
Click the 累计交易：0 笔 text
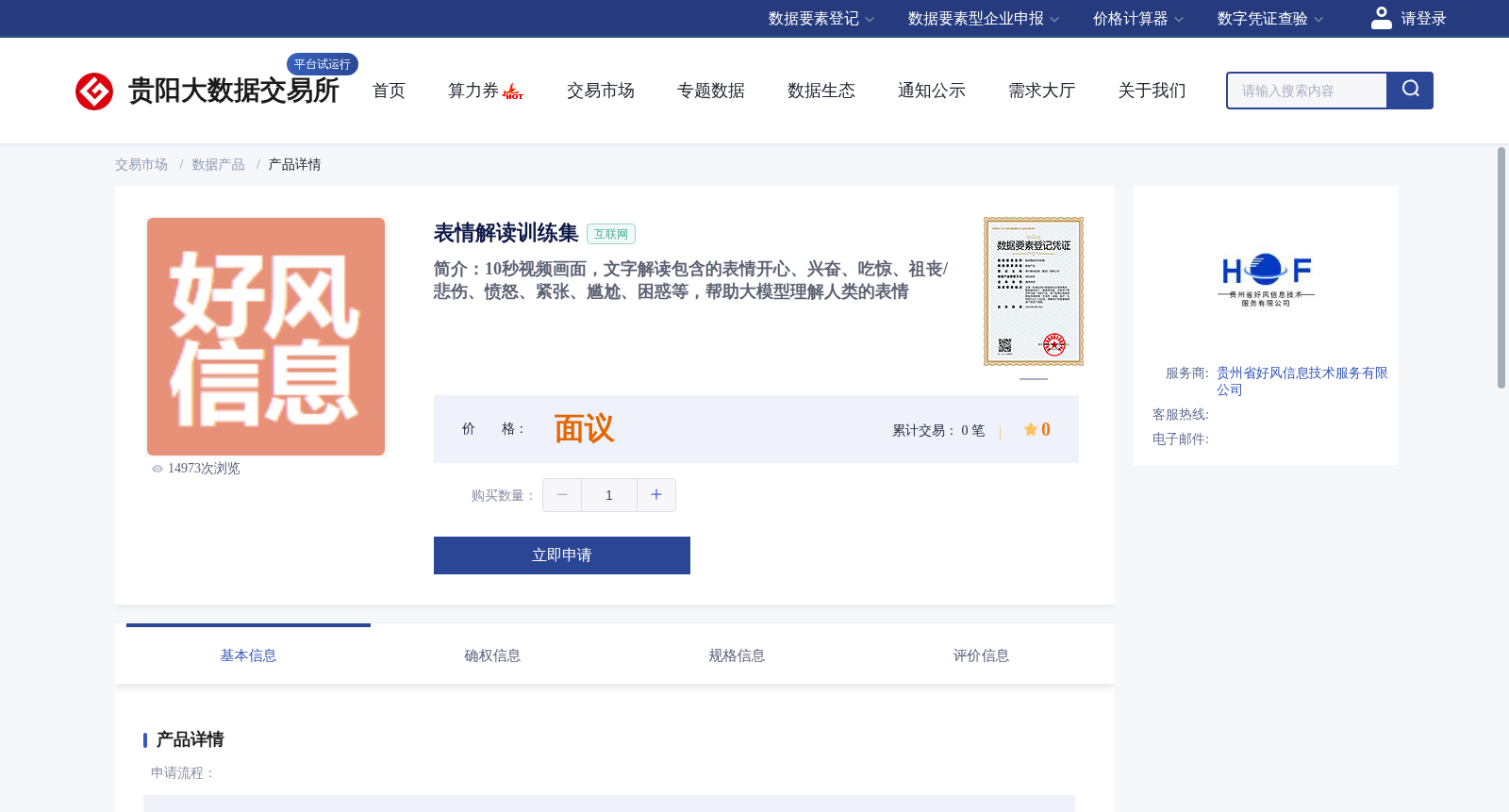click(938, 430)
